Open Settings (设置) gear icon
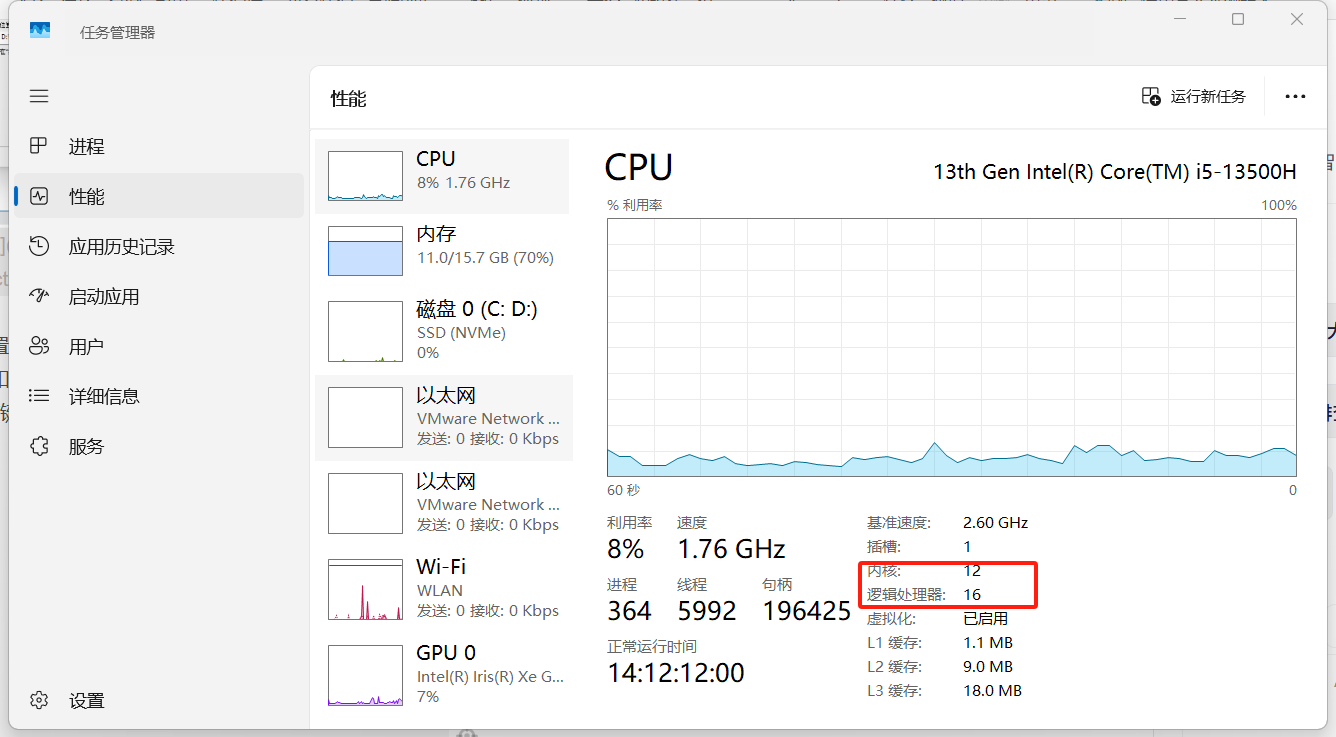The width and height of the screenshot is (1336, 737). (x=39, y=700)
